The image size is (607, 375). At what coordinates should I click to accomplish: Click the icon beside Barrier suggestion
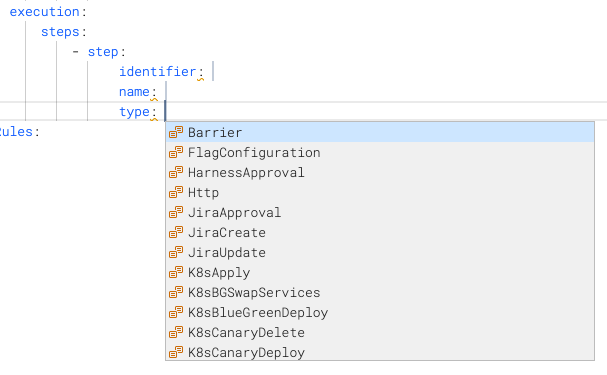(176, 132)
